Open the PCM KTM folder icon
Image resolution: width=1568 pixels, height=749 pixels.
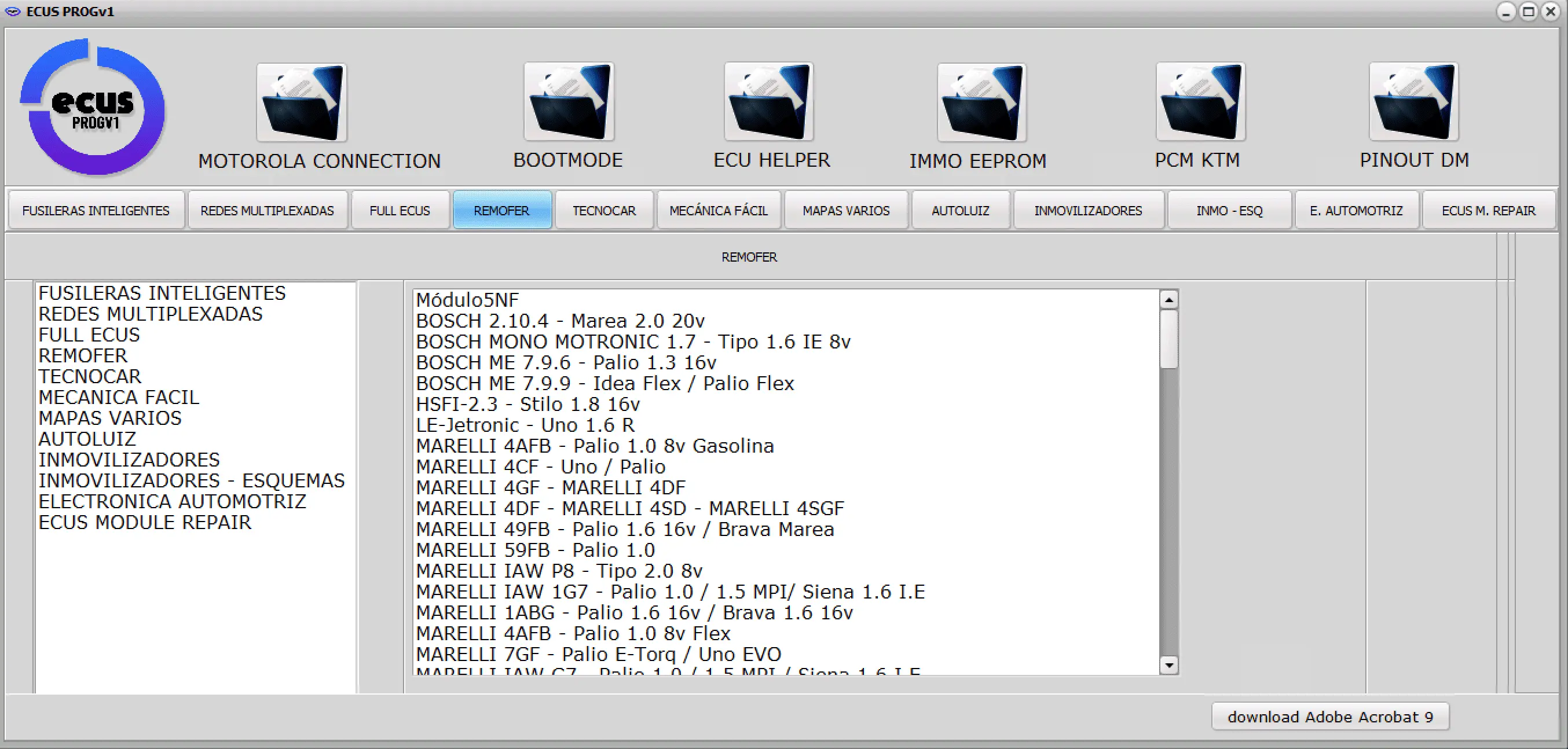[x=1200, y=102]
